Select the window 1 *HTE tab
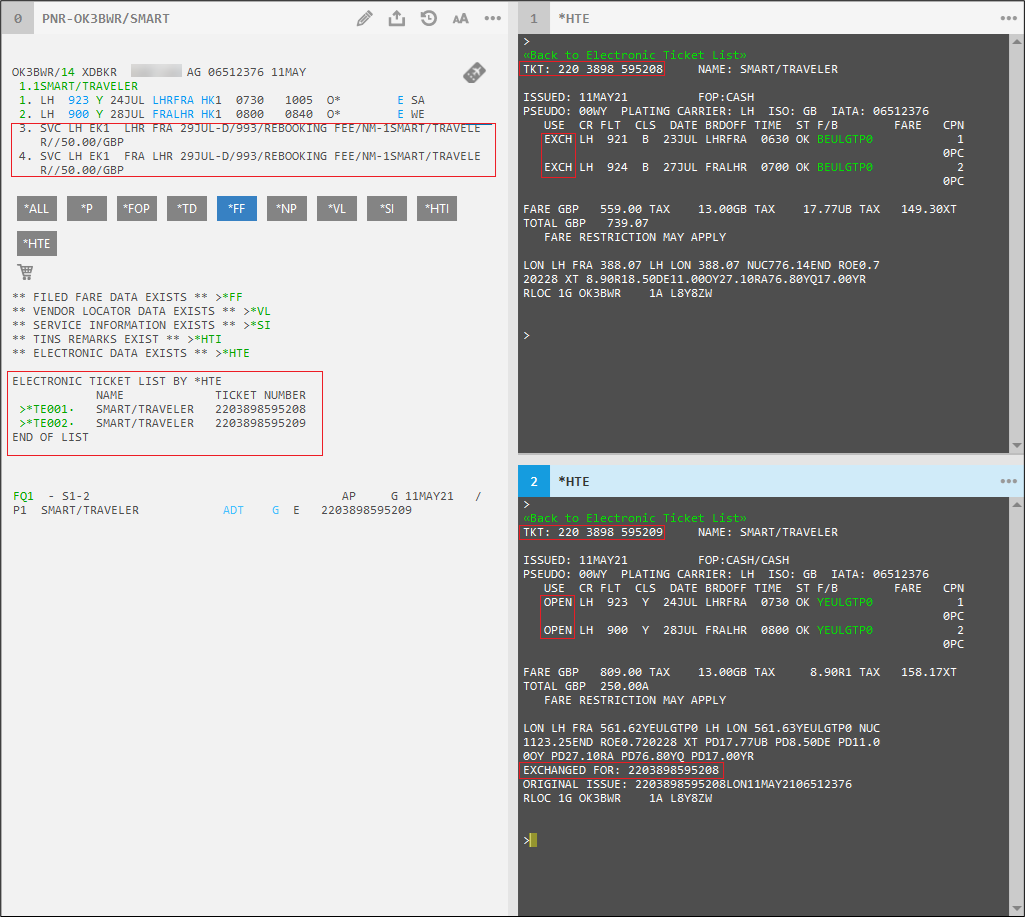Image resolution: width=1025 pixels, height=917 pixels. pyautogui.click(x=573, y=18)
